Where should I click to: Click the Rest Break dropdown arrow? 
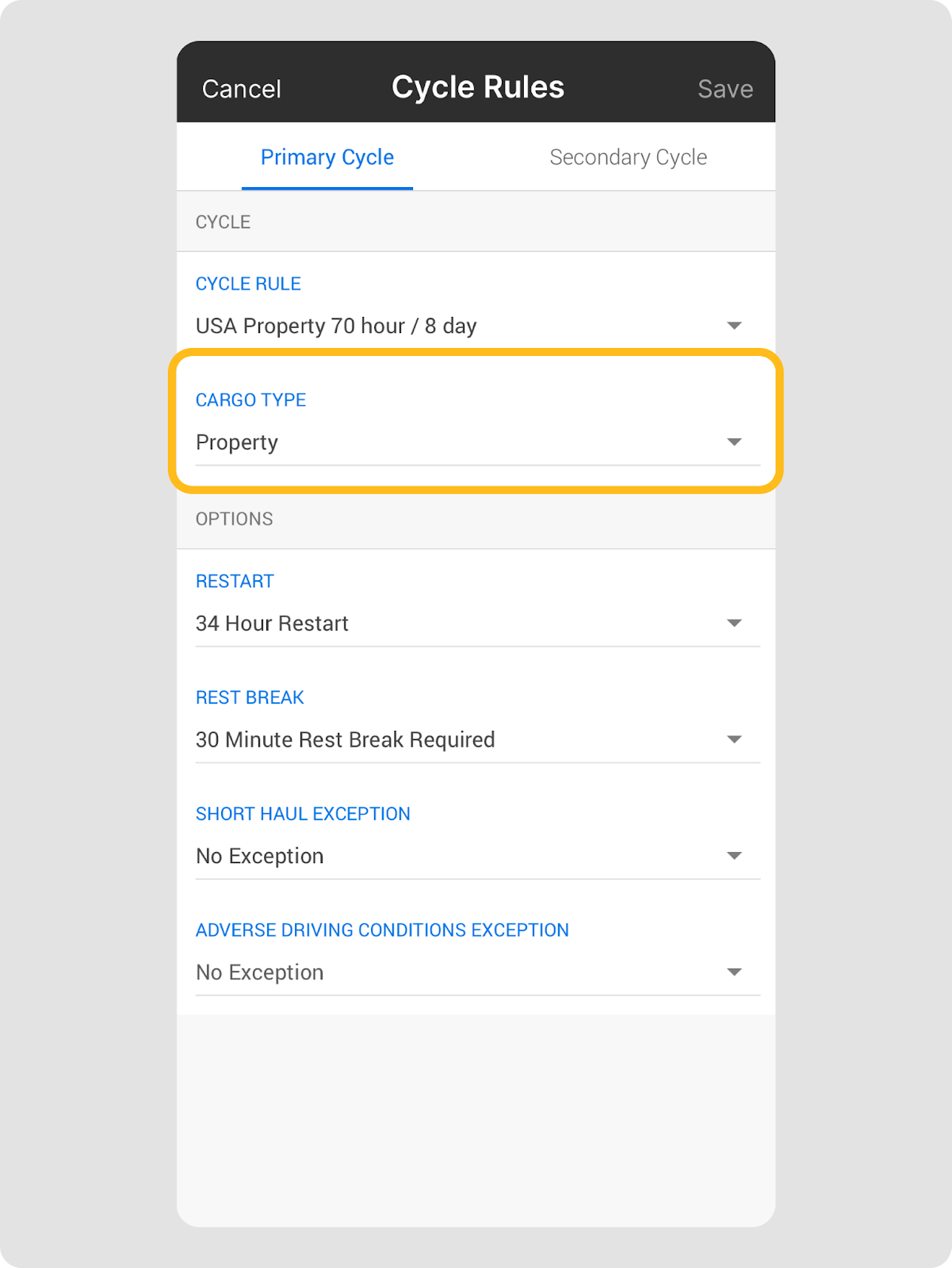tap(734, 739)
